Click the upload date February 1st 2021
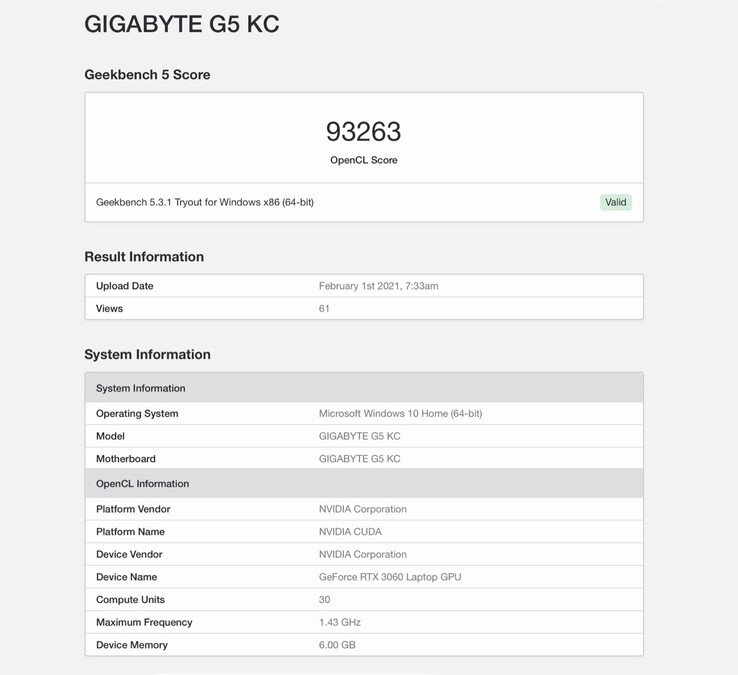 378,286
